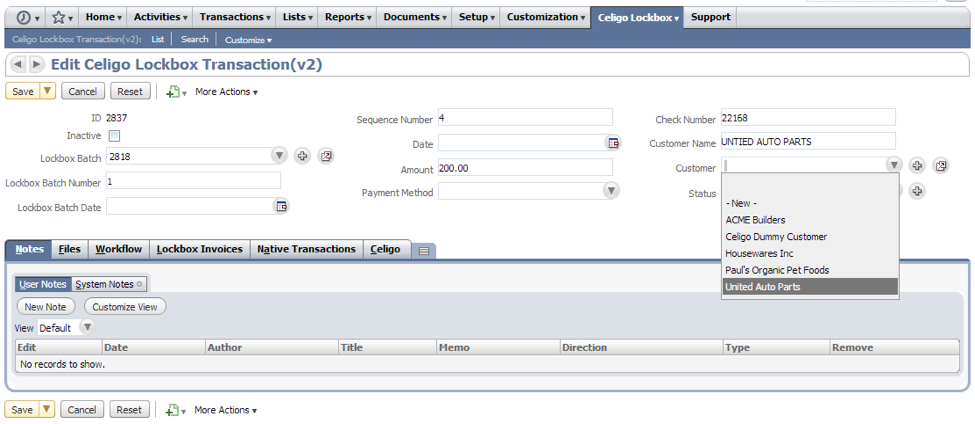Expand the Lockbox Batch dropdown arrow
975x424 pixels.
click(279, 156)
